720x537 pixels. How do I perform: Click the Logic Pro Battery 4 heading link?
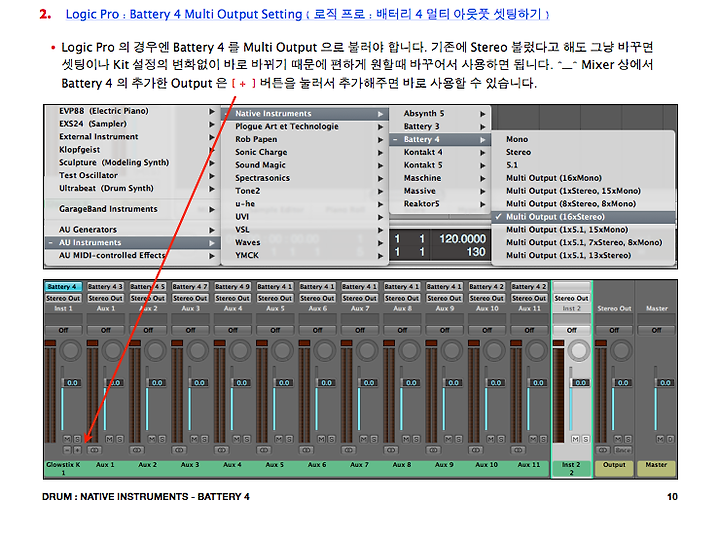pos(307,14)
